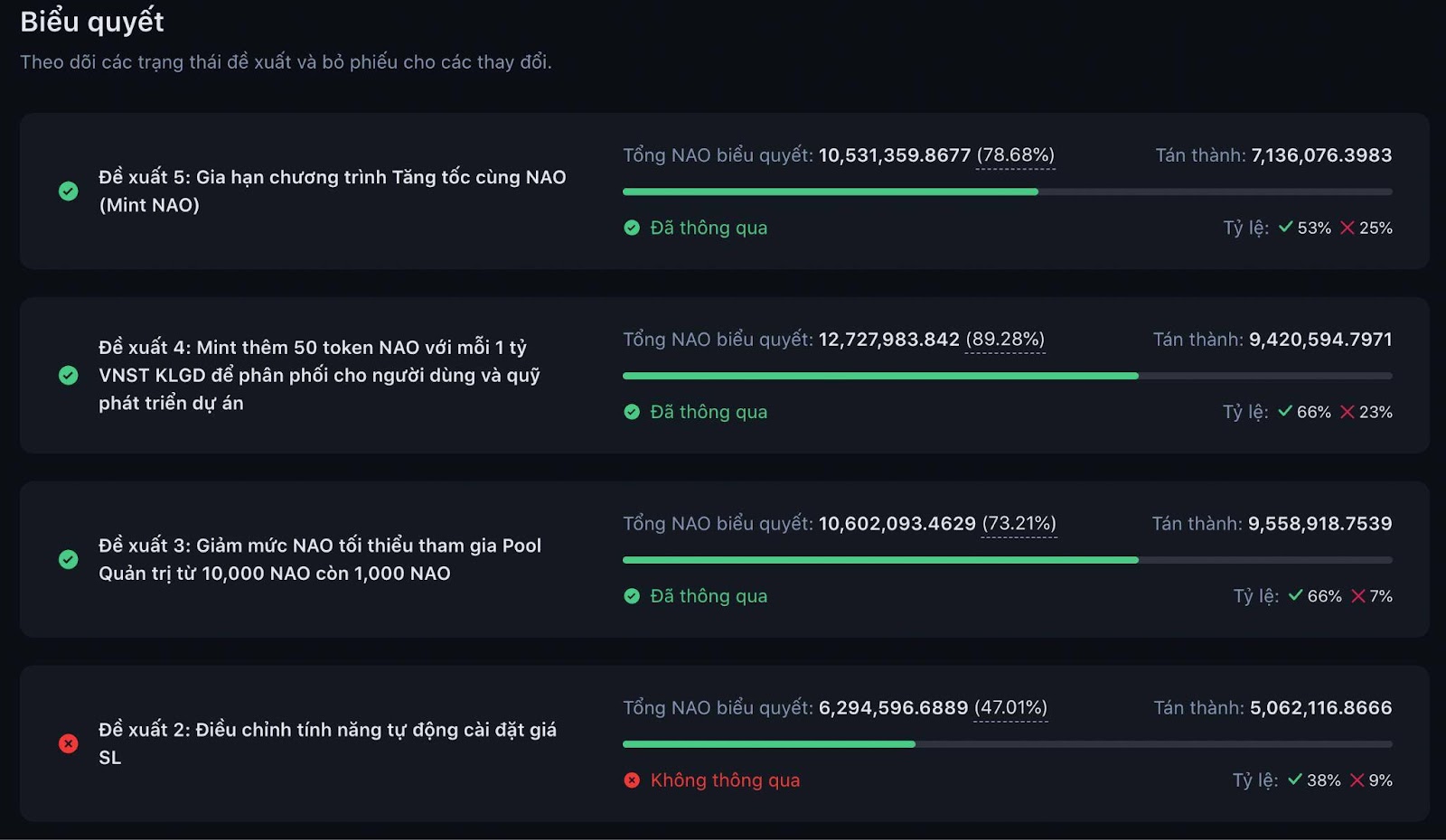This screenshot has height=840, width=1446.
Task: Click the underlined (89.28%) participation value
Action: pos(1005,340)
